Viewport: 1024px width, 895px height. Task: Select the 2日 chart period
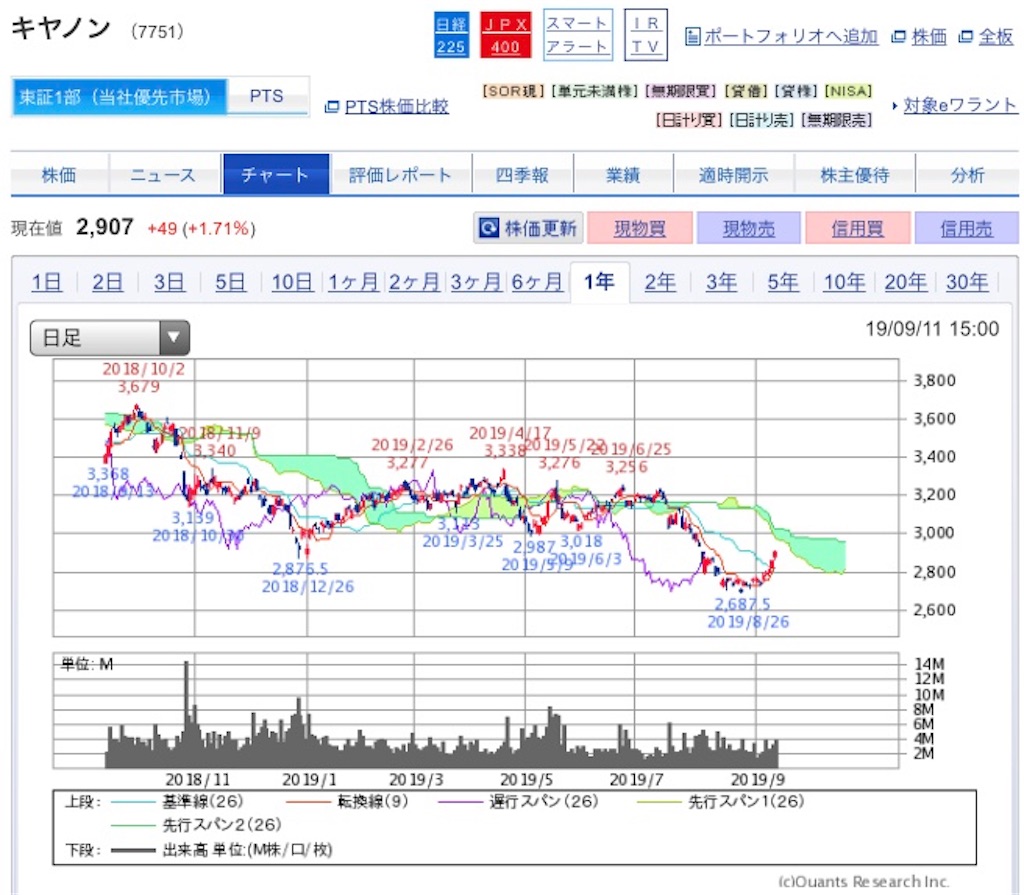pyautogui.click(x=107, y=282)
